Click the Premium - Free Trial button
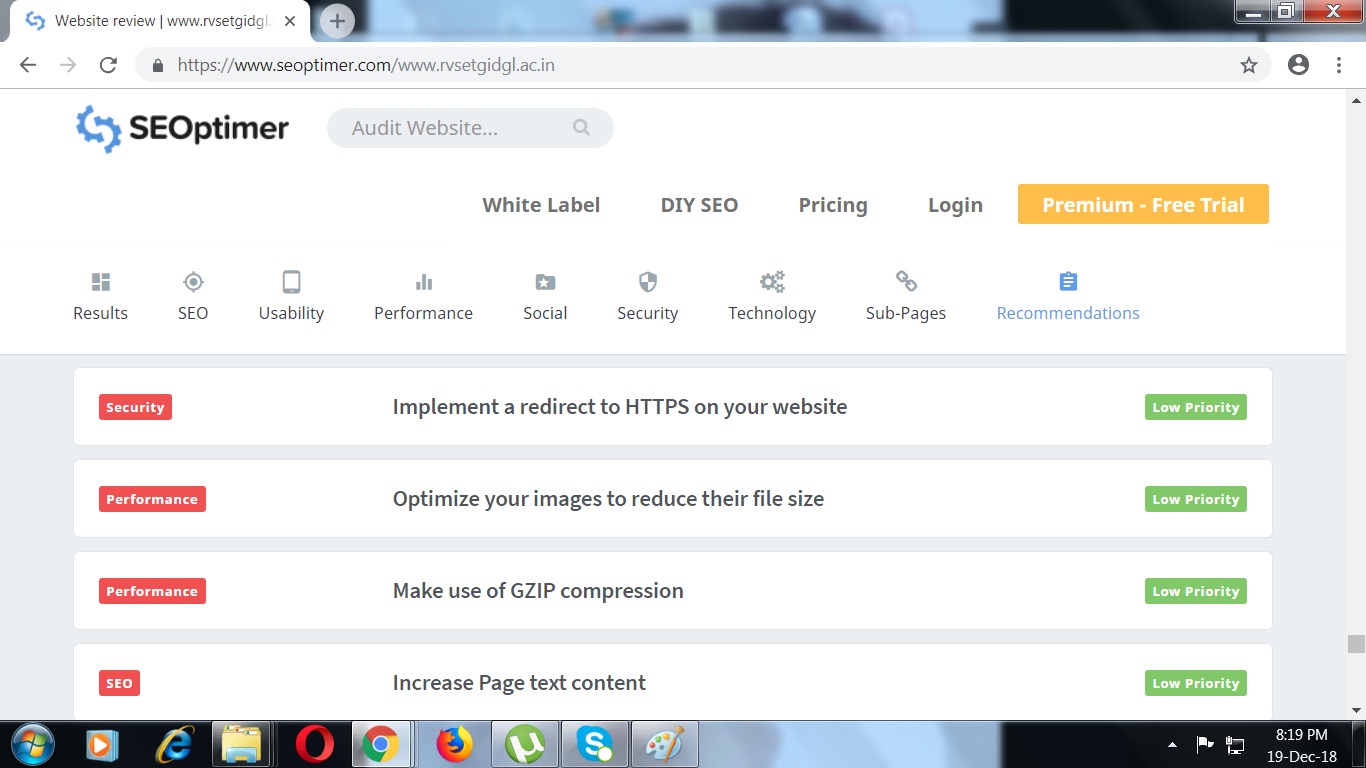This screenshot has height=768, width=1366. click(x=1143, y=205)
